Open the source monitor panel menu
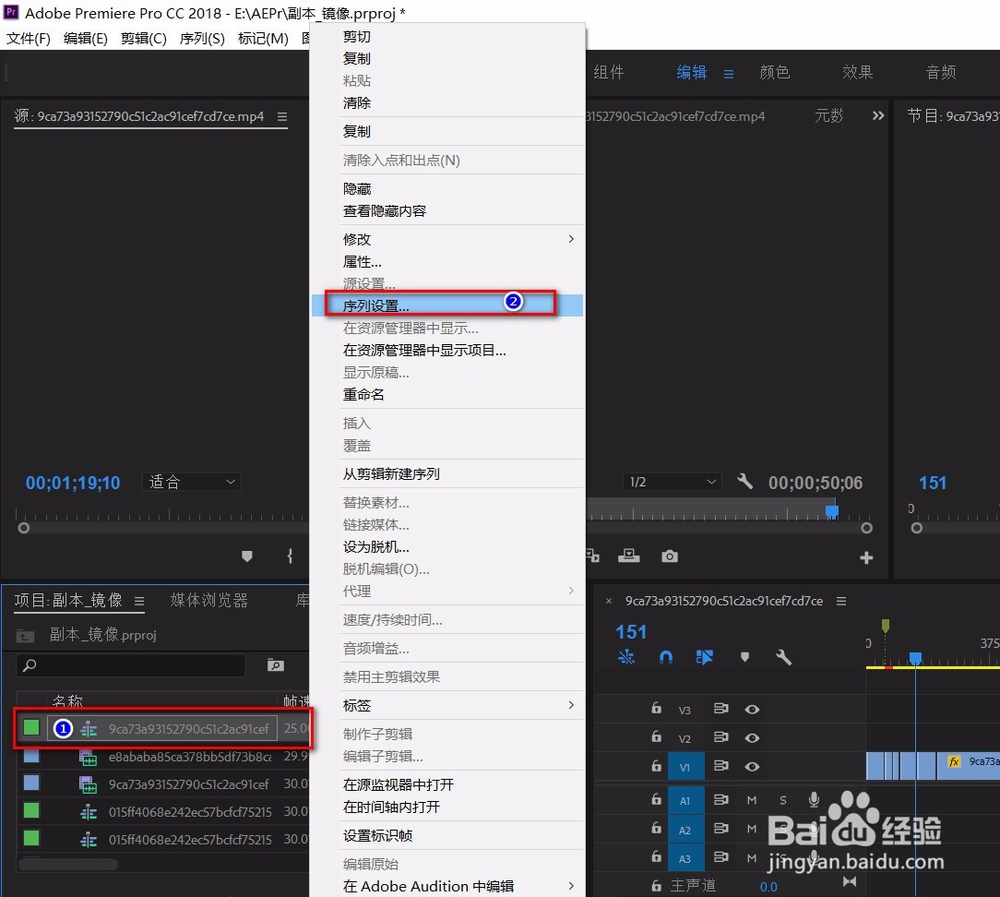 [282, 117]
